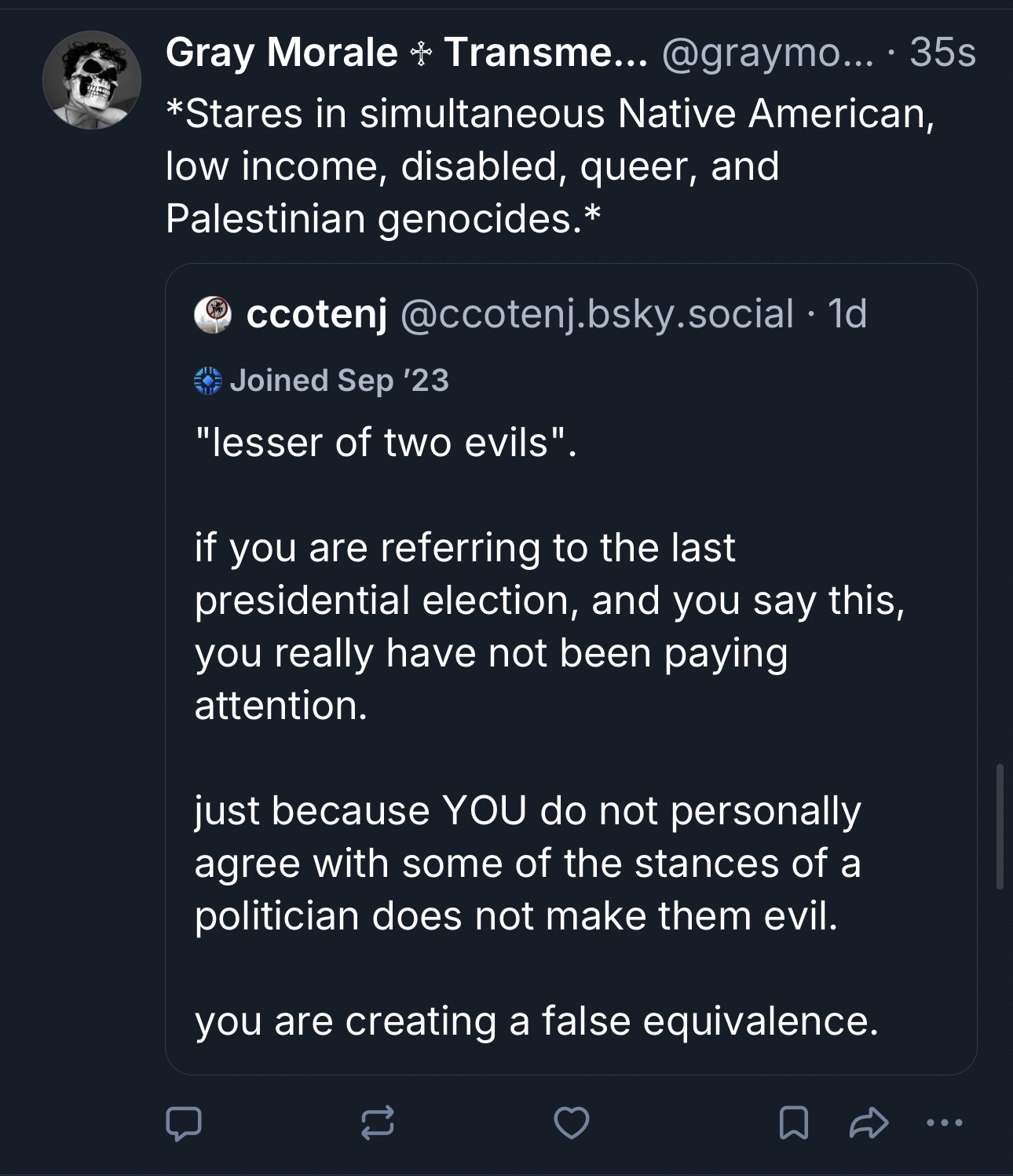The height and width of the screenshot is (1176, 1013).
Task: Click the reply speech bubble icon
Action: coord(184,1123)
